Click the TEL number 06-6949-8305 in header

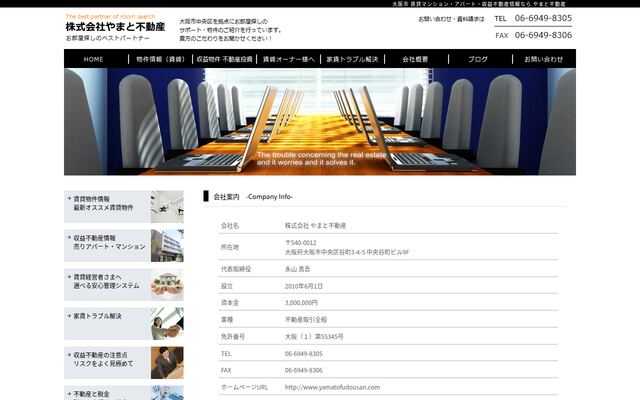click(x=543, y=18)
